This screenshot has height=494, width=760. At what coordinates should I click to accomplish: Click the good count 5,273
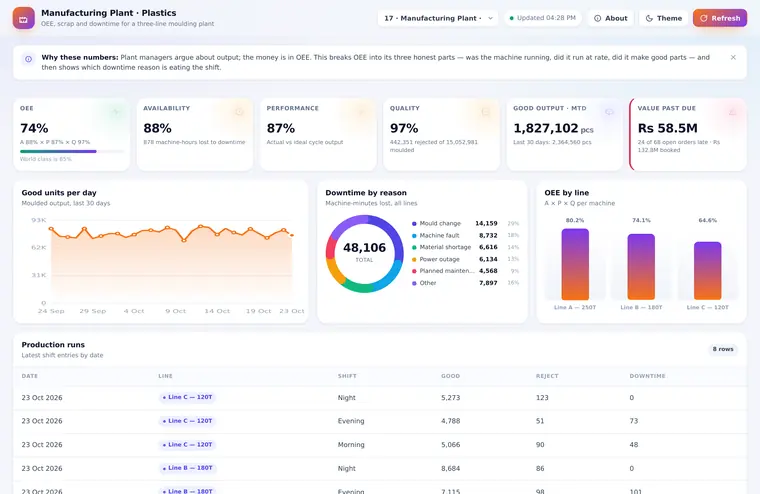click(x=450, y=398)
